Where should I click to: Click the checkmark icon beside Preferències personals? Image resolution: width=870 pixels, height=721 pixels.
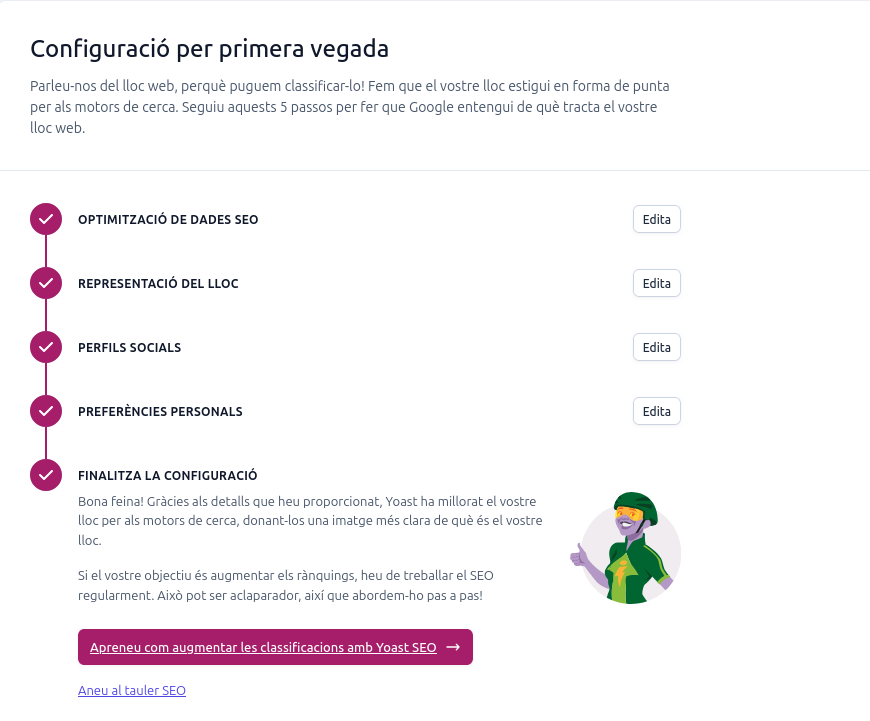coord(46,411)
